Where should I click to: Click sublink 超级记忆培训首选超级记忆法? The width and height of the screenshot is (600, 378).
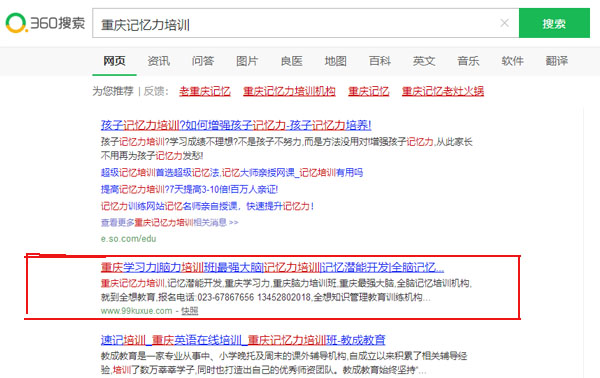(x=232, y=173)
